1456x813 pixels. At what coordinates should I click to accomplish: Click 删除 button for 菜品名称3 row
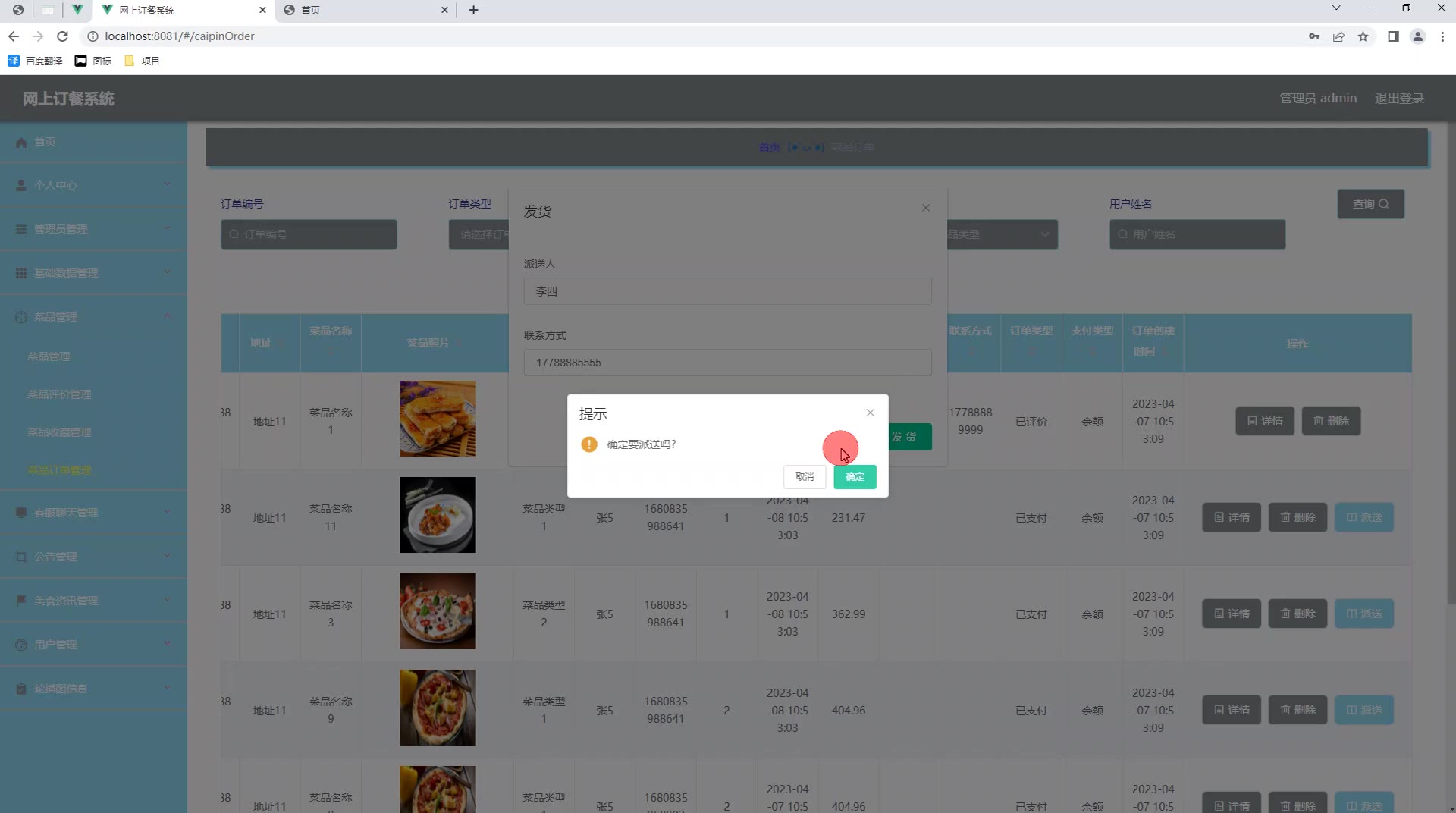point(1298,614)
